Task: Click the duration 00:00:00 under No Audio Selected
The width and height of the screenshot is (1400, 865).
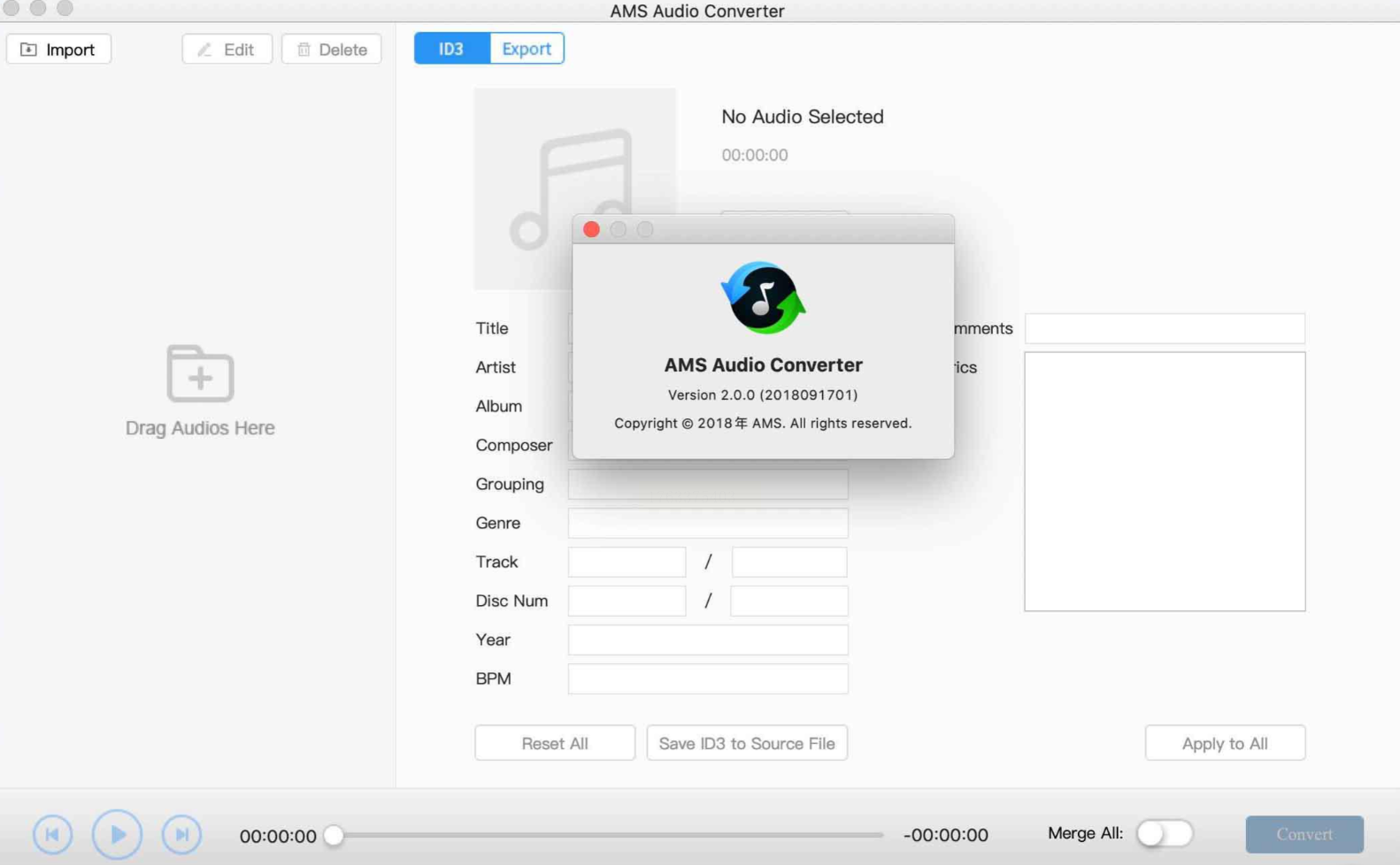Action: tap(755, 155)
